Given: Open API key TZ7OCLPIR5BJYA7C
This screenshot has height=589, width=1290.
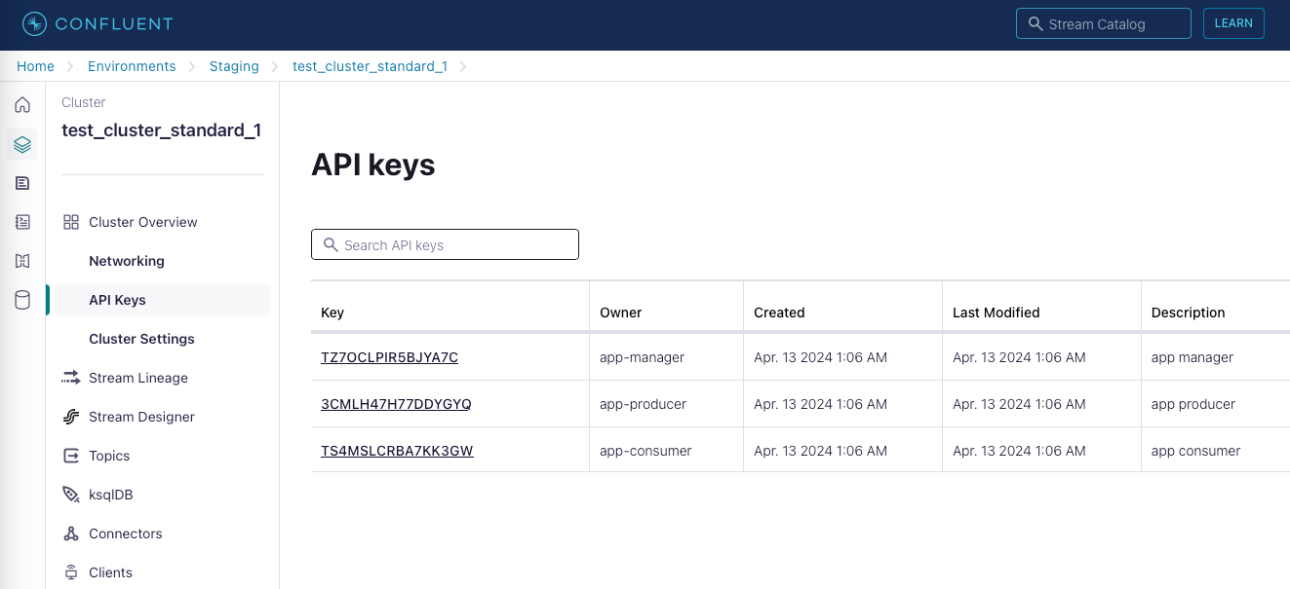Looking at the screenshot, I should (389, 357).
